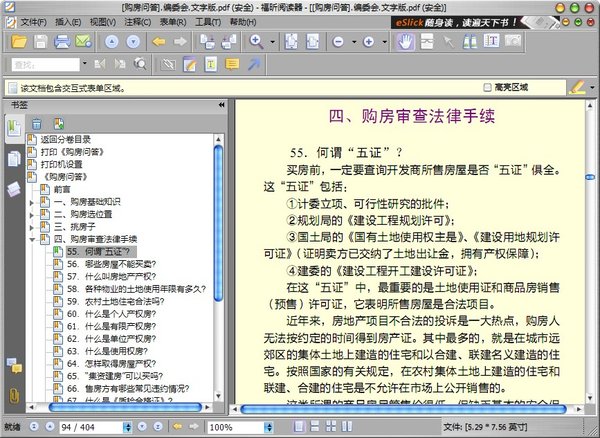600x438 pixels.
Task: Open the zoom out dropdown arrow
Action: (354, 42)
